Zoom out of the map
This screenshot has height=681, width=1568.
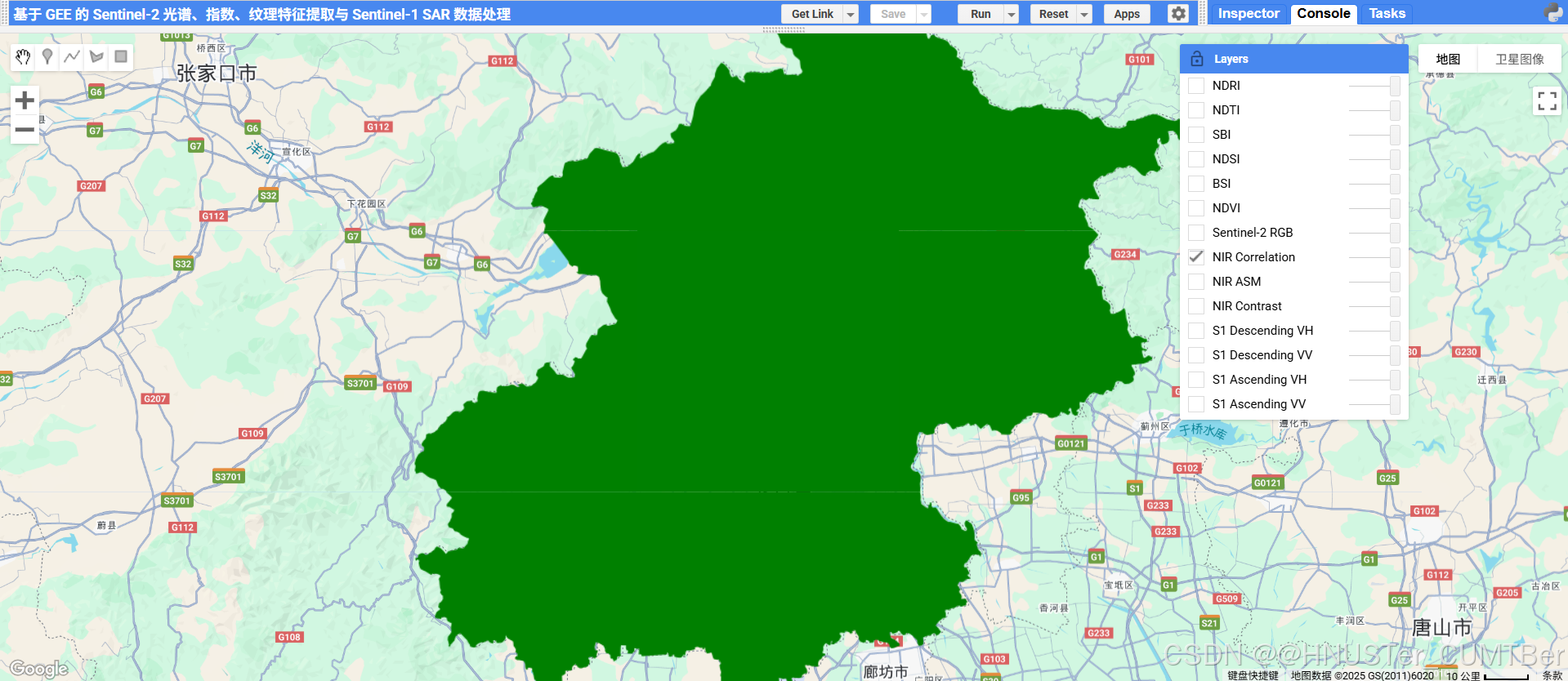point(25,130)
